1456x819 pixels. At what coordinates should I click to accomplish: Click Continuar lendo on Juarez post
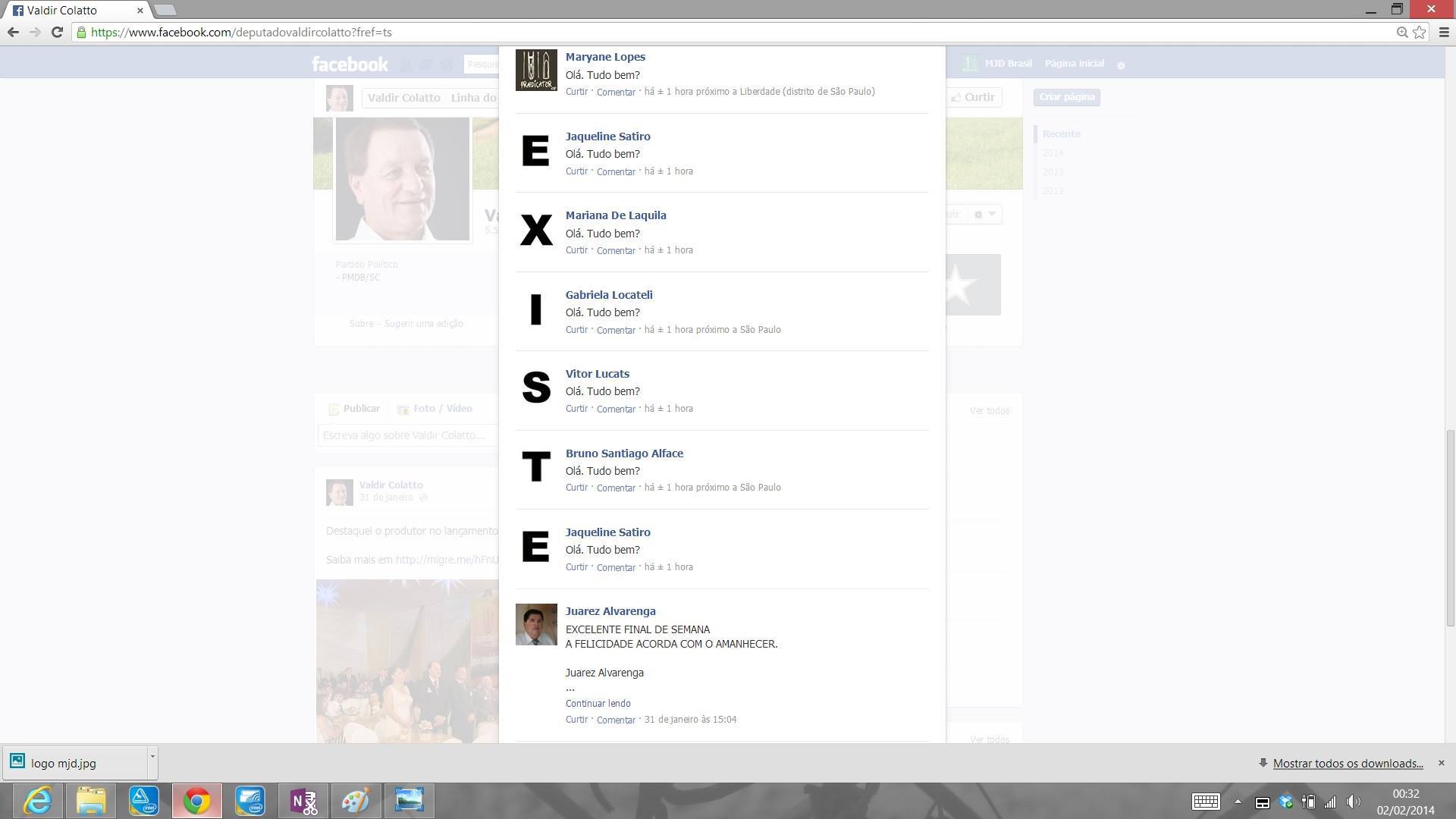[598, 704]
